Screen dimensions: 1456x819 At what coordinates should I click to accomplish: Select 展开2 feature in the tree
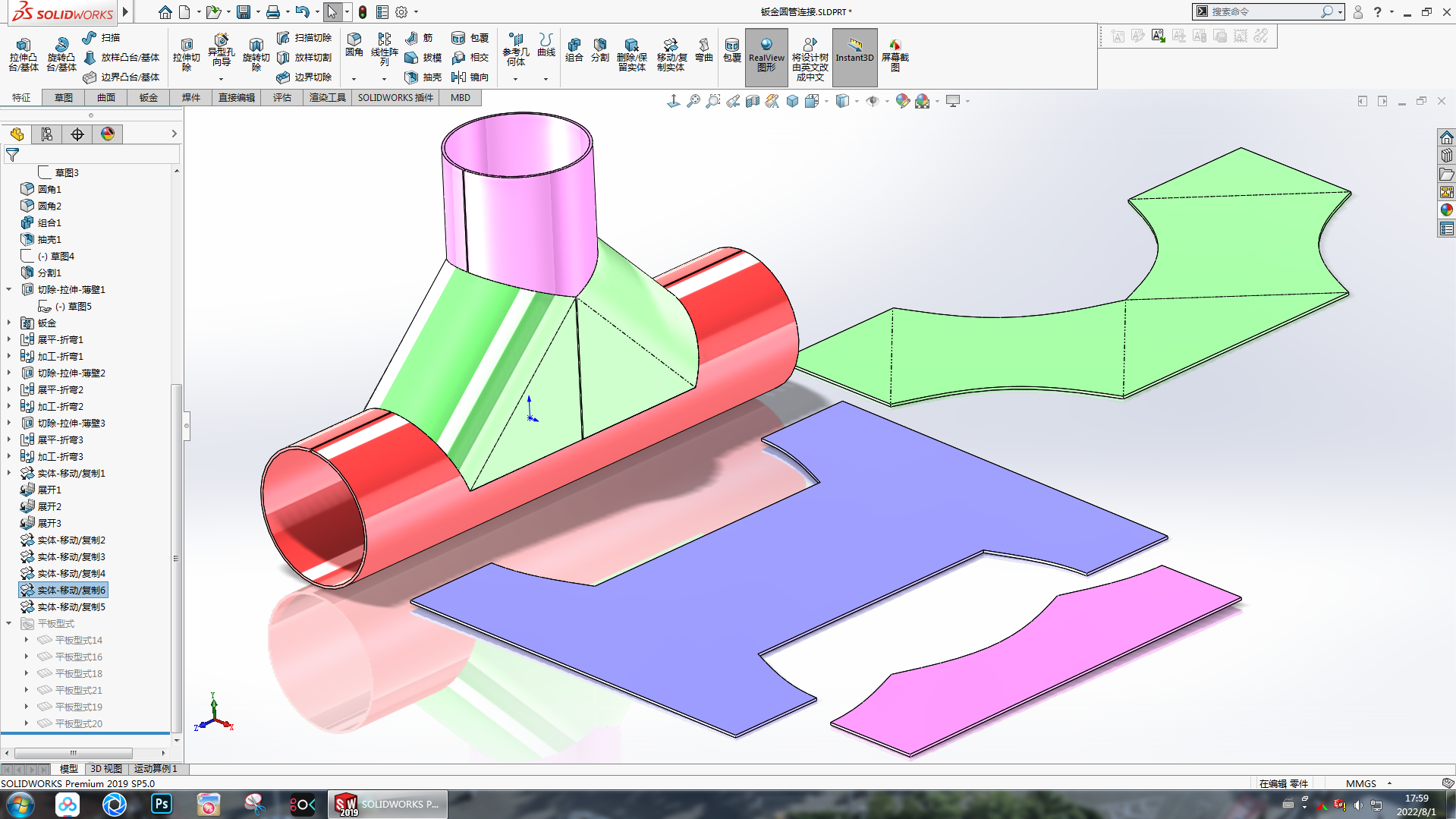tap(41, 506)
